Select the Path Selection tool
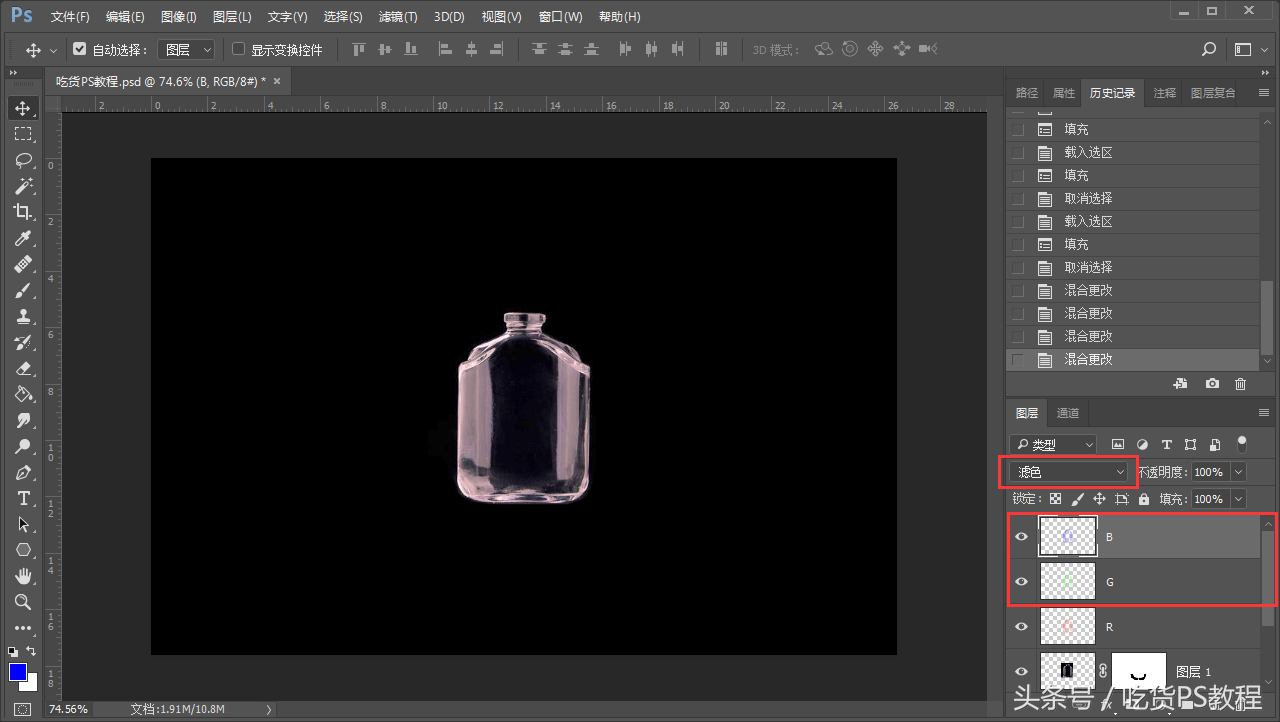Screen dimensions: 1280x722 (x=23, y=524)
